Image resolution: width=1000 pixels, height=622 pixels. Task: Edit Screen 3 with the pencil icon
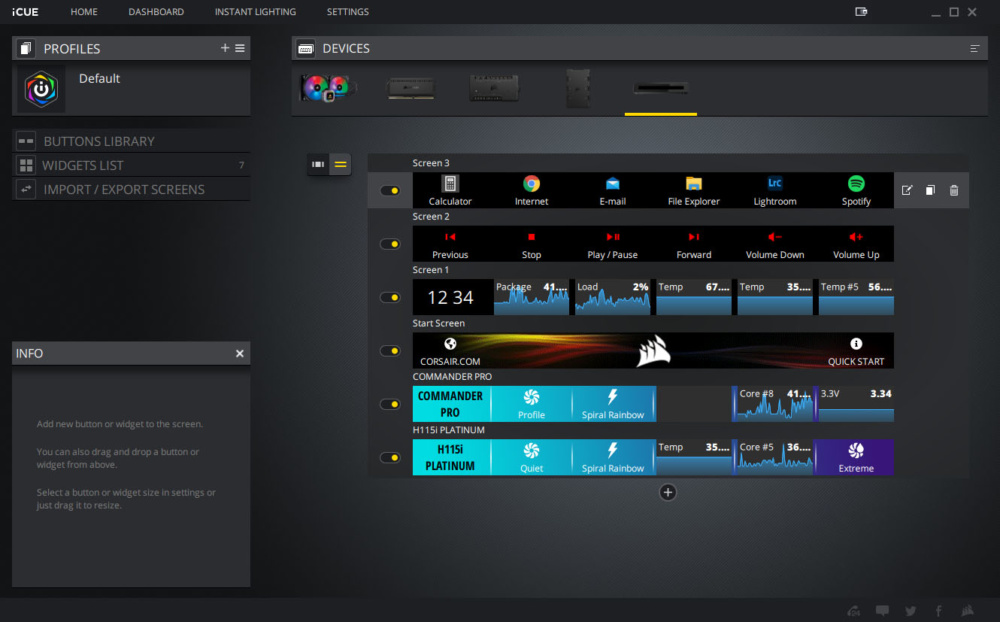tap(907, 190)
